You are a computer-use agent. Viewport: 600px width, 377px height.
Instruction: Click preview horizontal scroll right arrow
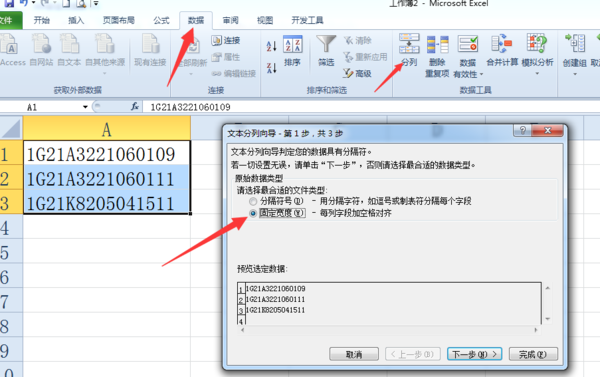pyautogui.click(x=536, y=330)
